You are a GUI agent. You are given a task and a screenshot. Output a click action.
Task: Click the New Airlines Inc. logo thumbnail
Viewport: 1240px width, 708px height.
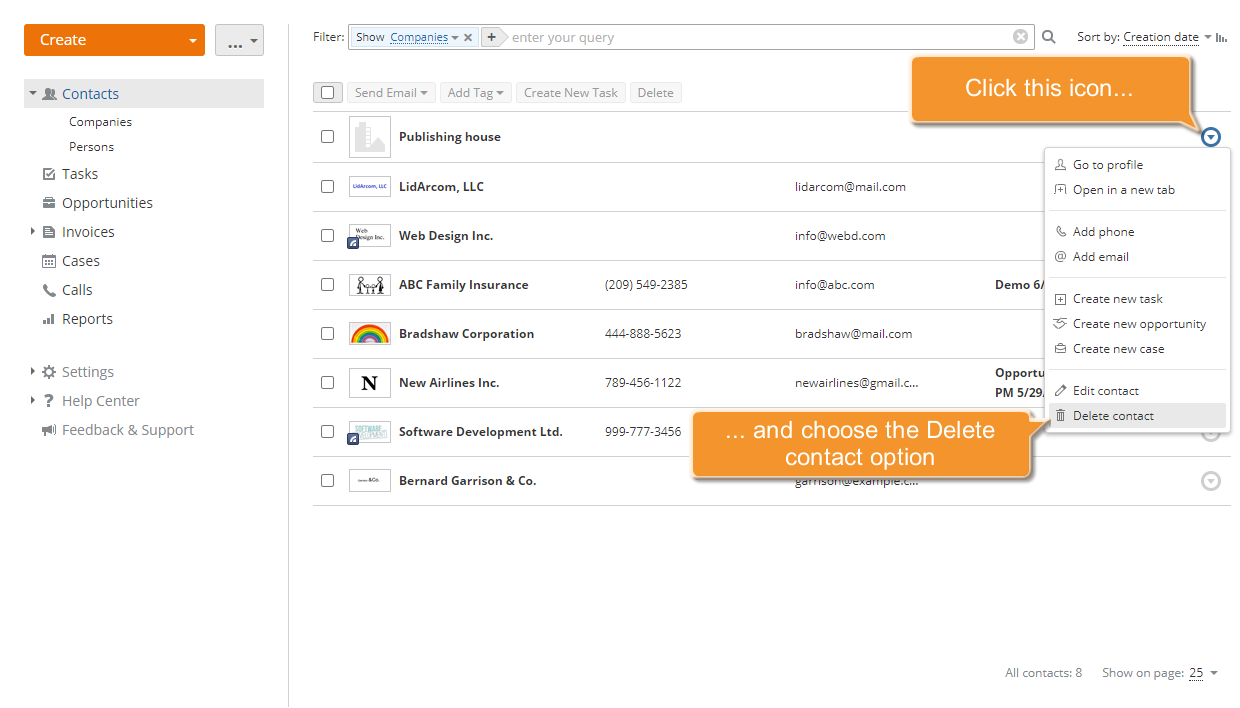point(370,383)
